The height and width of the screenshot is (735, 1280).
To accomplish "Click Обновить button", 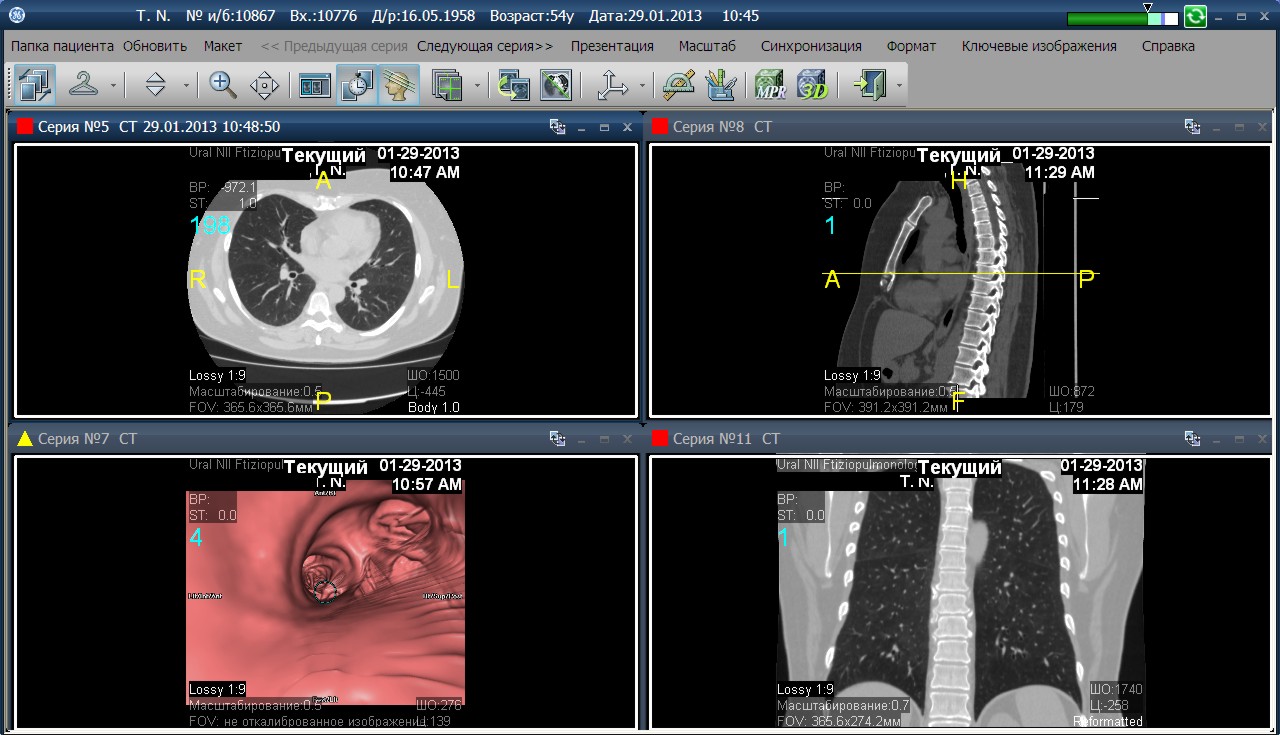I will [155, 46].
